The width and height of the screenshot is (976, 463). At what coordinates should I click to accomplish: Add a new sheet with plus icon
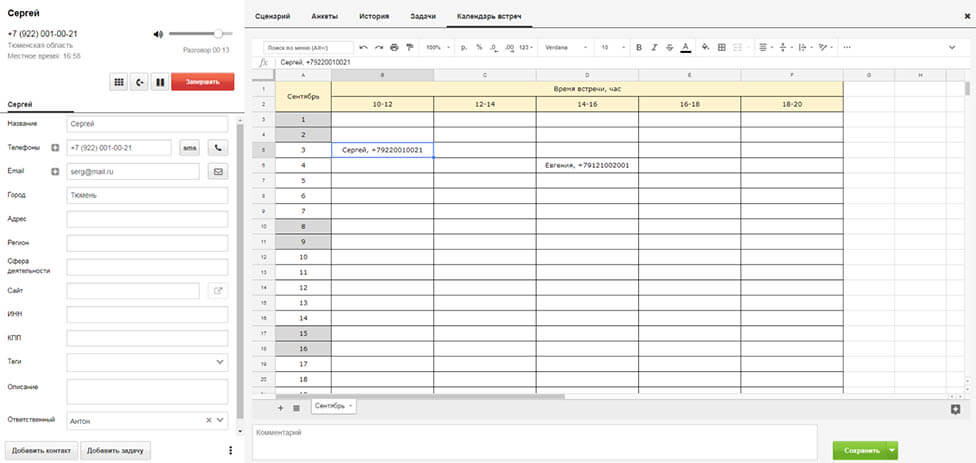[280, 408]
